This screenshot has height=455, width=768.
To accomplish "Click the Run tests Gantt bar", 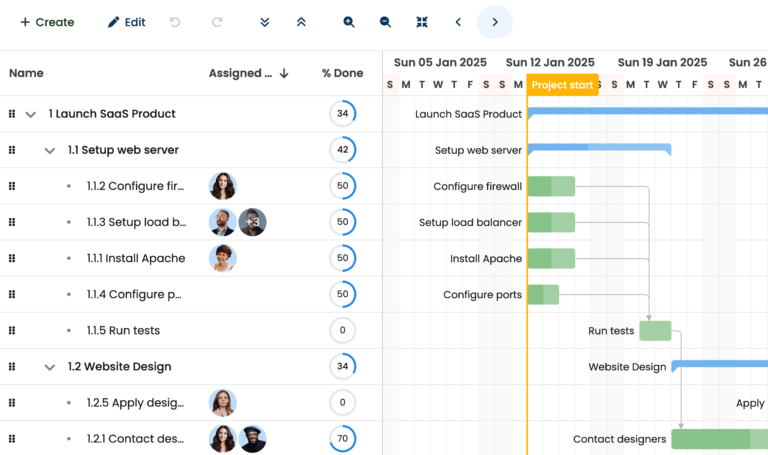I will [x=655, y=331].
